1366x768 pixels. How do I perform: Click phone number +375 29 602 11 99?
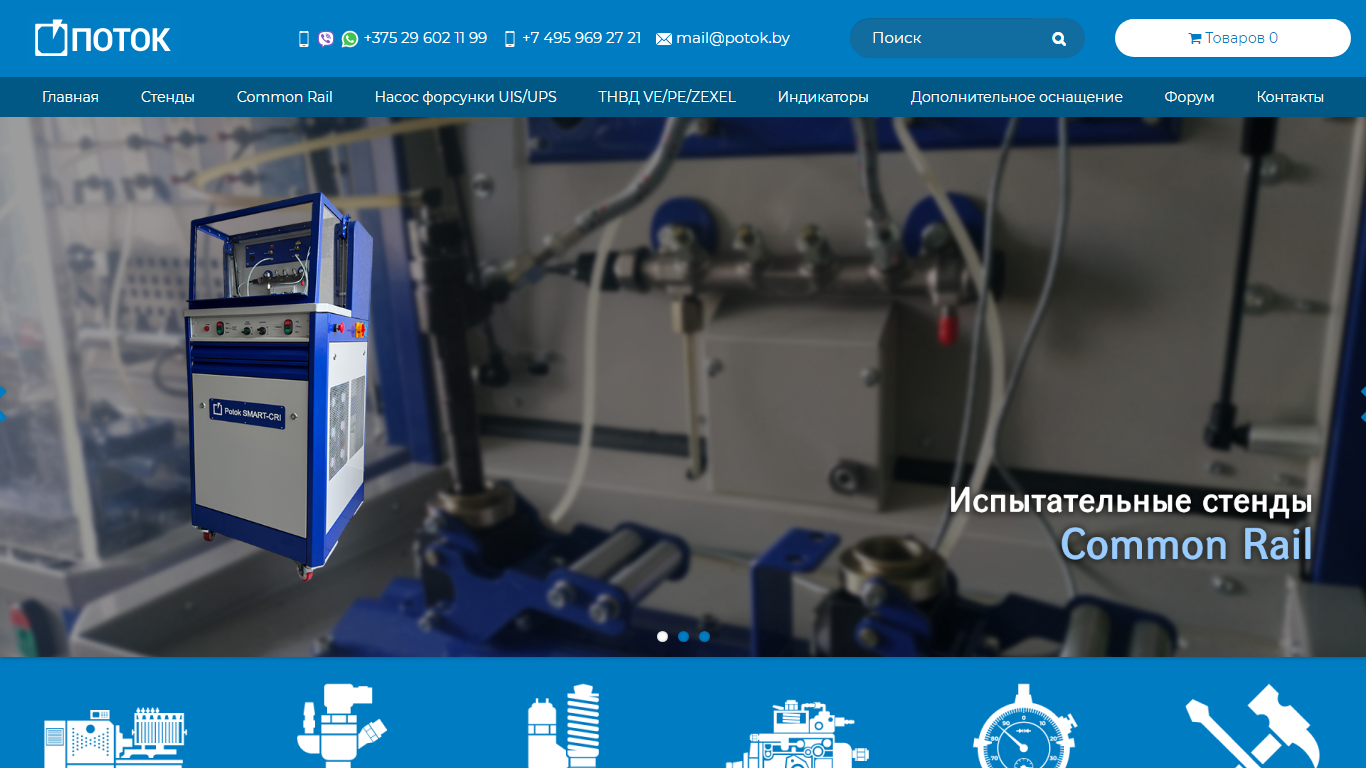pos(425,38)
